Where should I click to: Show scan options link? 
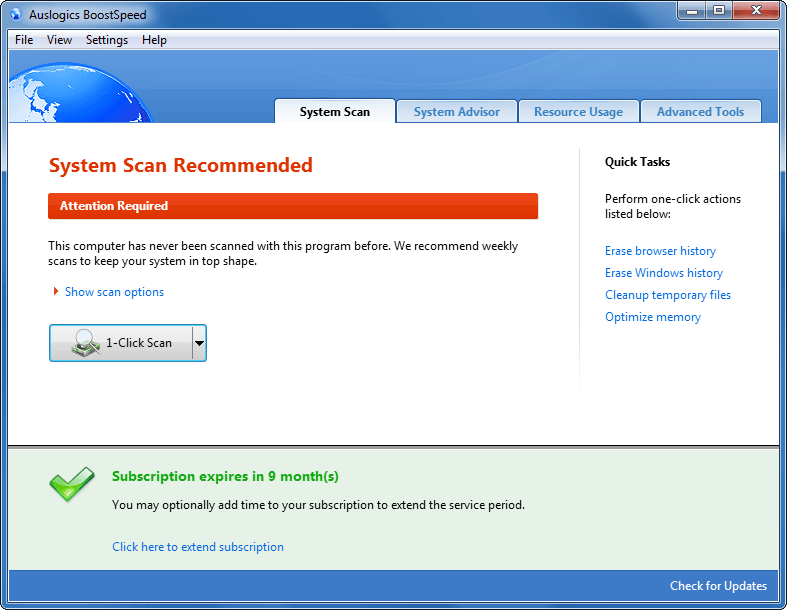point(114,292)
